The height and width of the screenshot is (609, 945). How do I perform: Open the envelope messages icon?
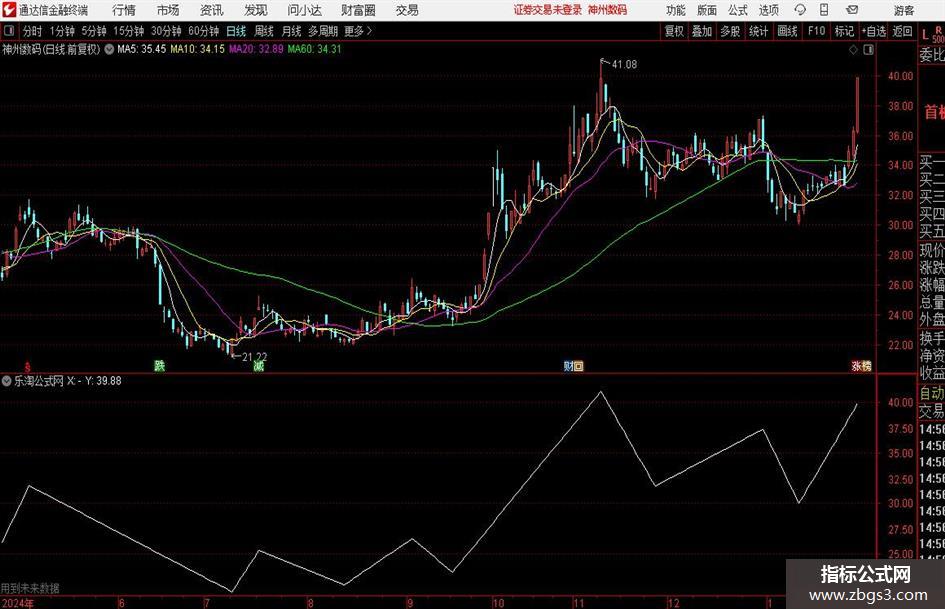[x=852, y=10]
